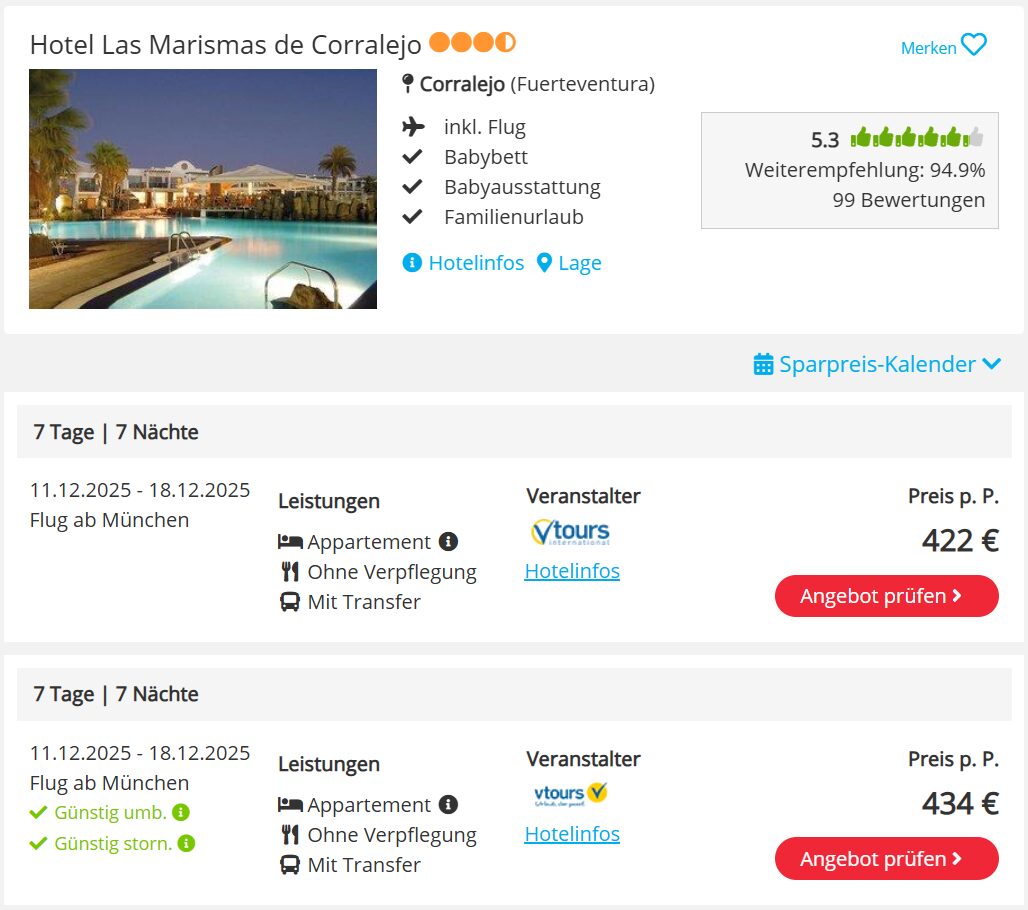1028x910 pixels.
Task: Click the heart icon next to Merken
Action: (x=974, y=46)
